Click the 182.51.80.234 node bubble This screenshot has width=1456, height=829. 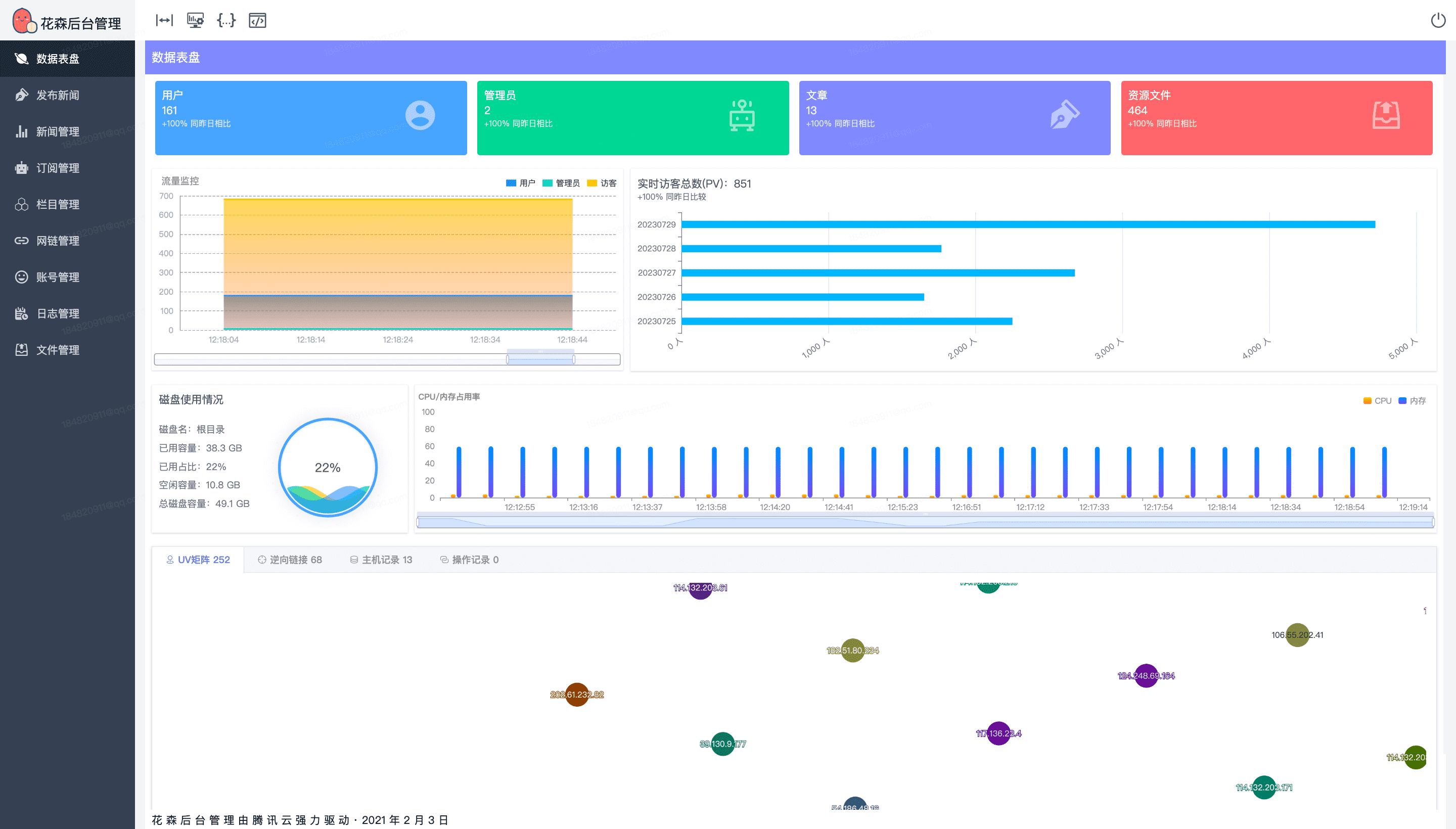852,650
